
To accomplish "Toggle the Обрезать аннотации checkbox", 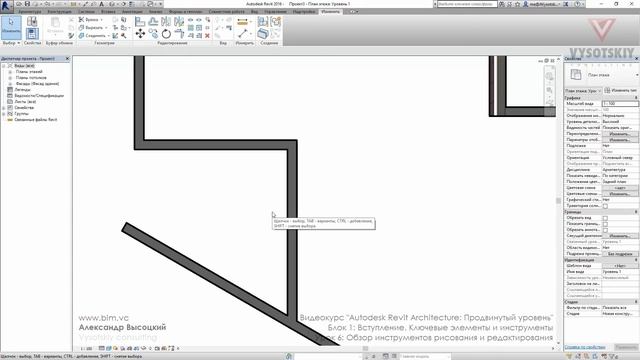I will pos(605,230).
